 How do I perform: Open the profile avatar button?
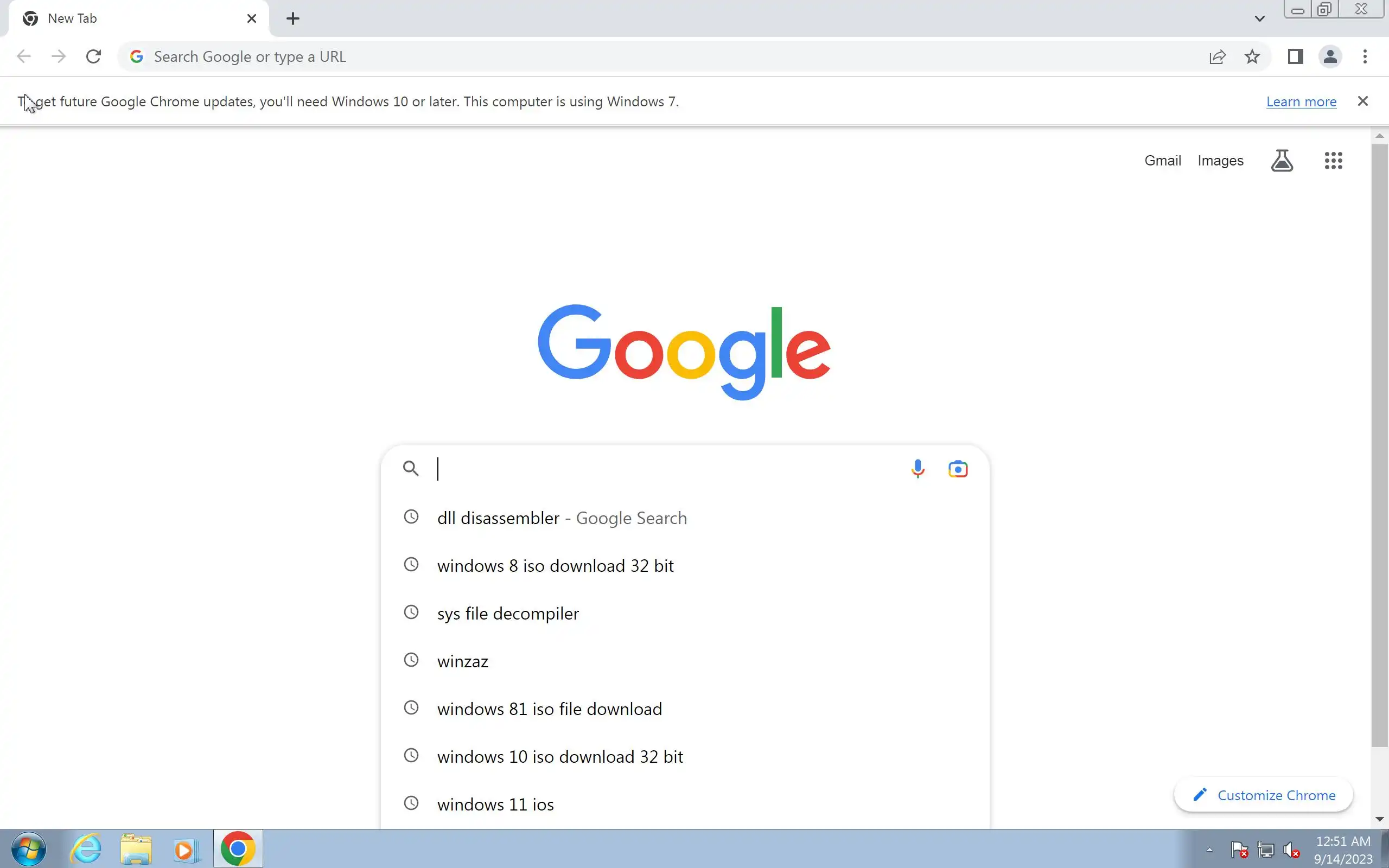click(x=1330, y=57)
